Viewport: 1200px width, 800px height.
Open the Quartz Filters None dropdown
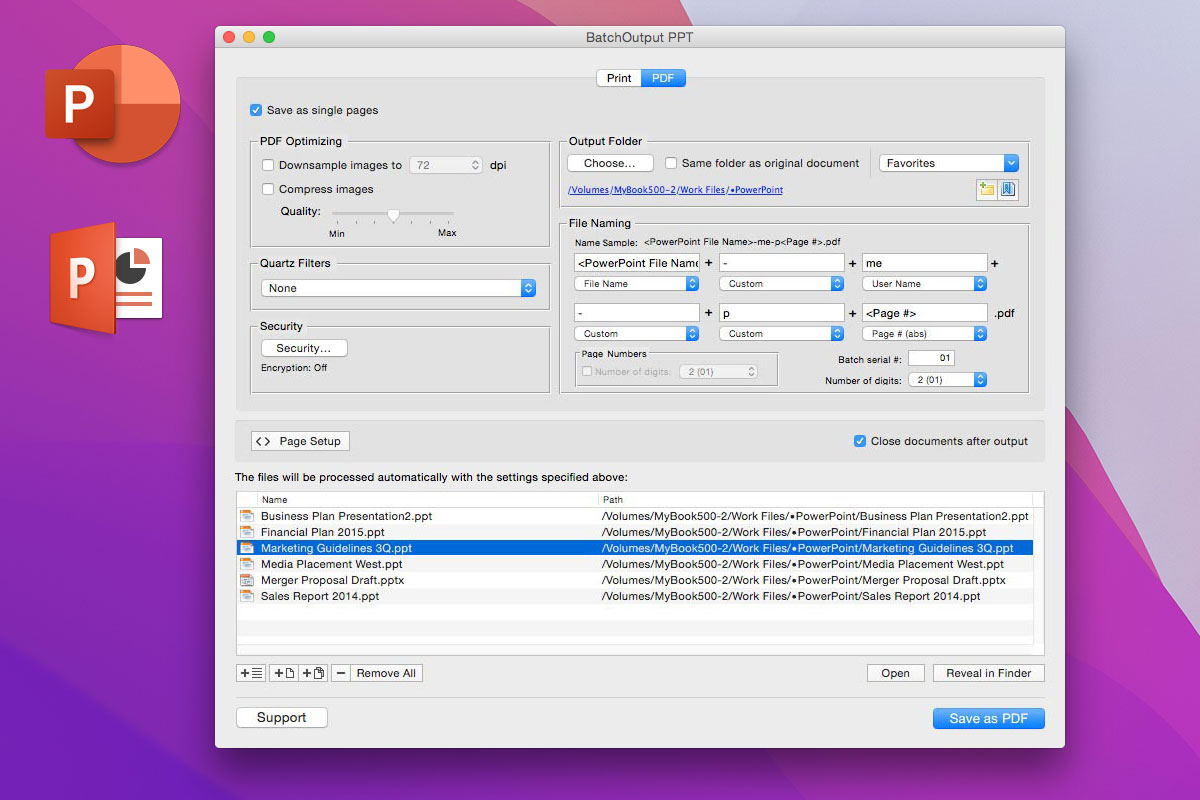(x=398, y=288)
